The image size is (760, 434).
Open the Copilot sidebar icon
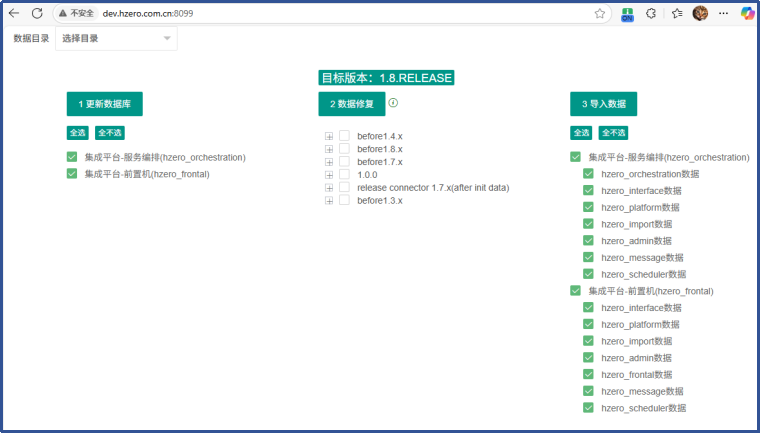[747, 13]
